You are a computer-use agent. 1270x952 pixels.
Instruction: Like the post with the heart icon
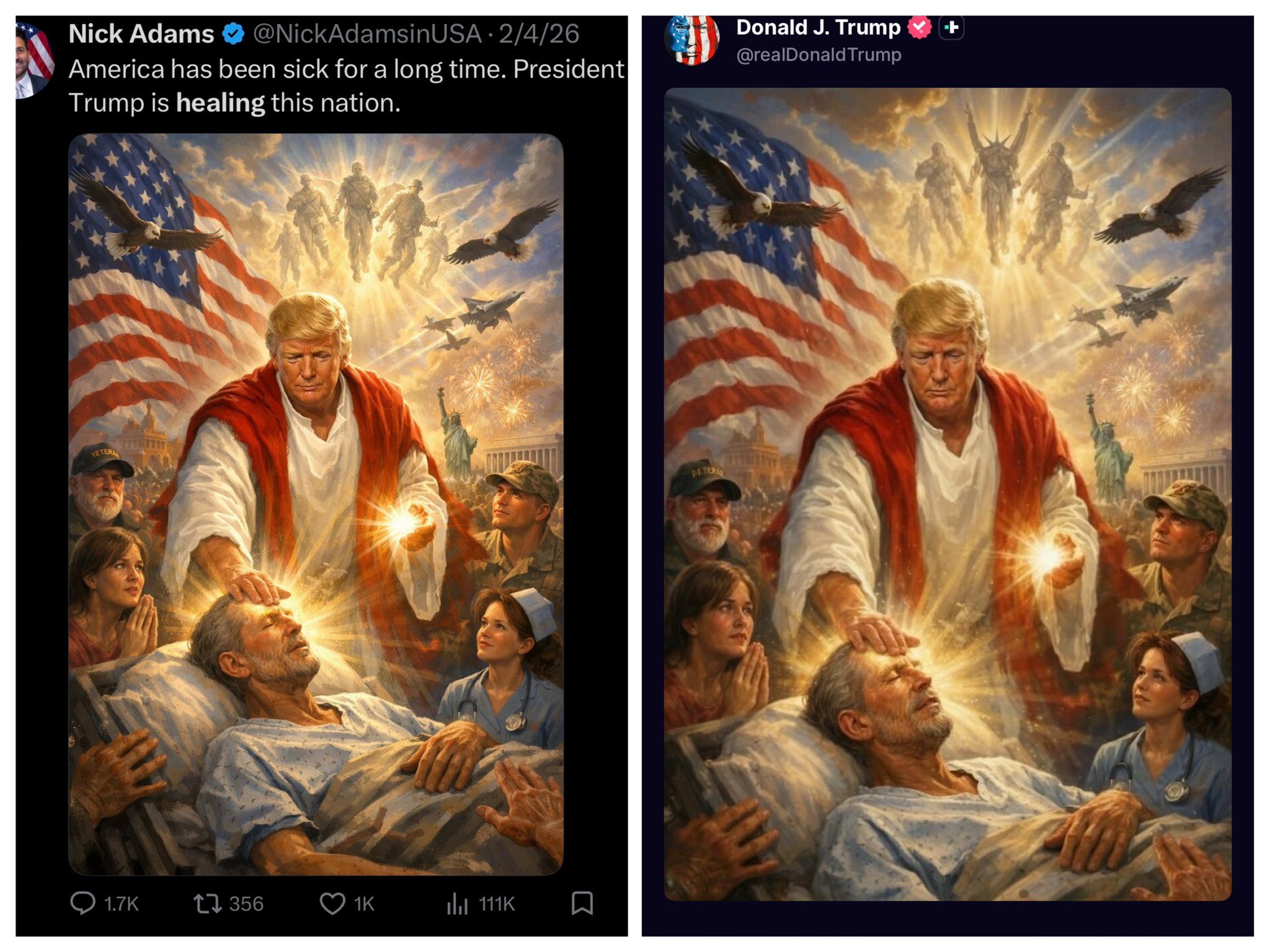(x=332, y=903)
